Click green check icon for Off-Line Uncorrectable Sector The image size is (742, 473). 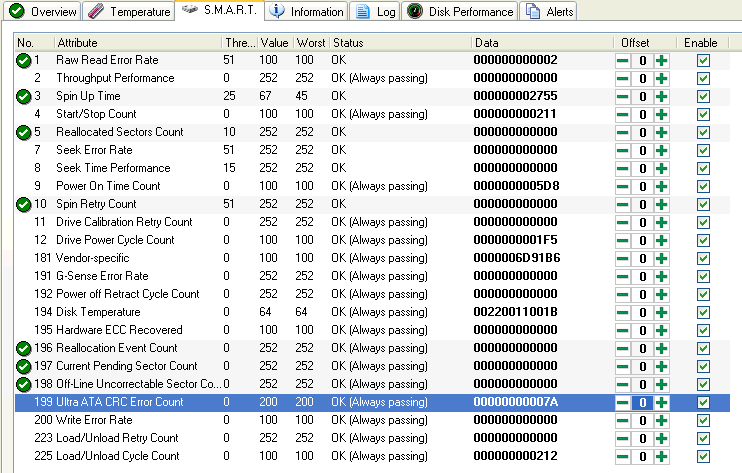pos(23,385)
